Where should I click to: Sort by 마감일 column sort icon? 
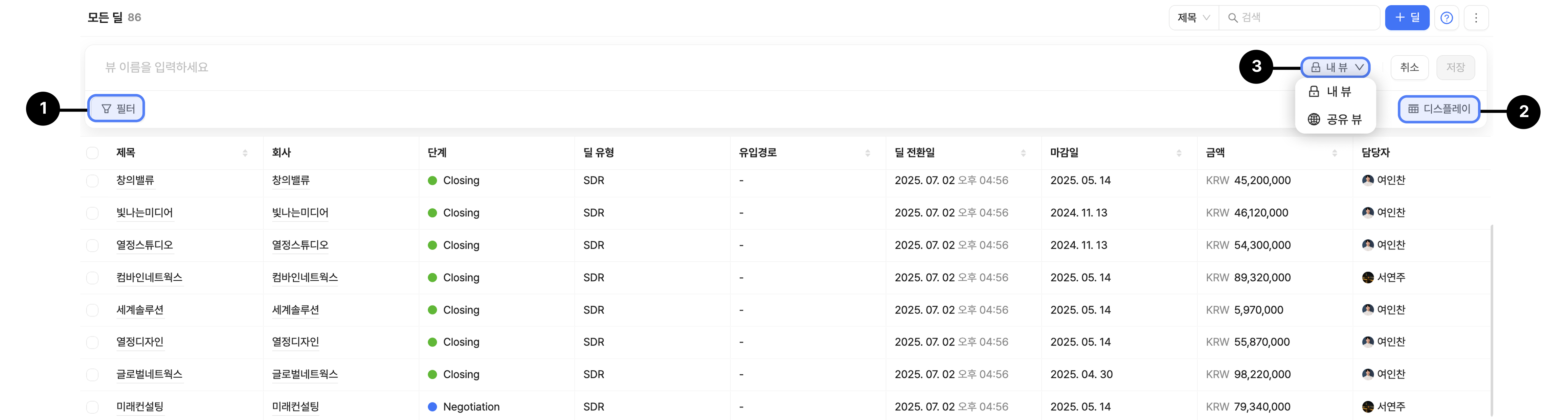(1179, 153)
